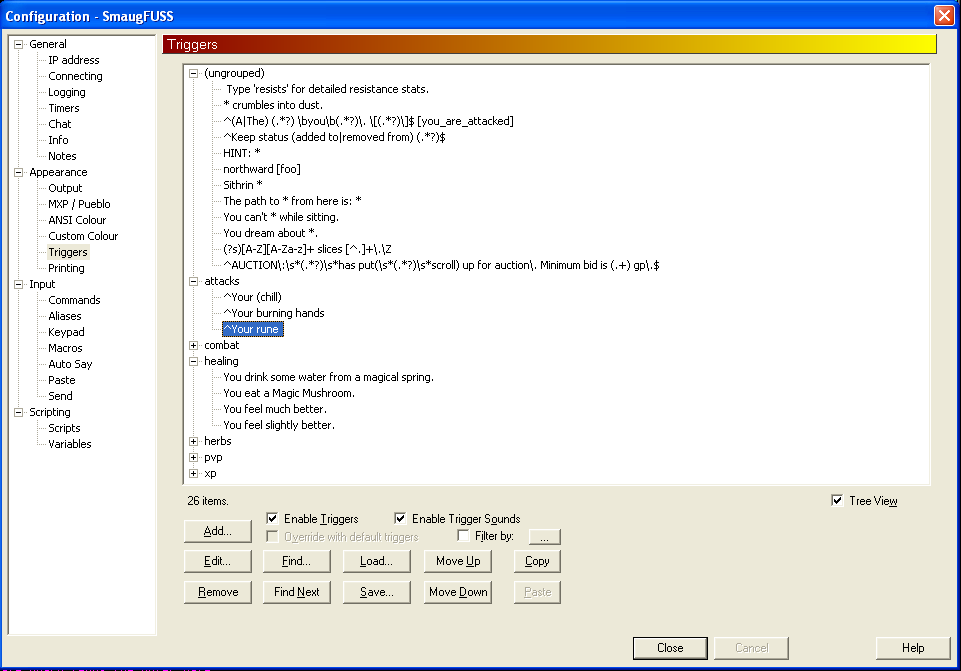
Task: Expand the combat trigger group
Action: pyautogui.click(x=194, y=346)
